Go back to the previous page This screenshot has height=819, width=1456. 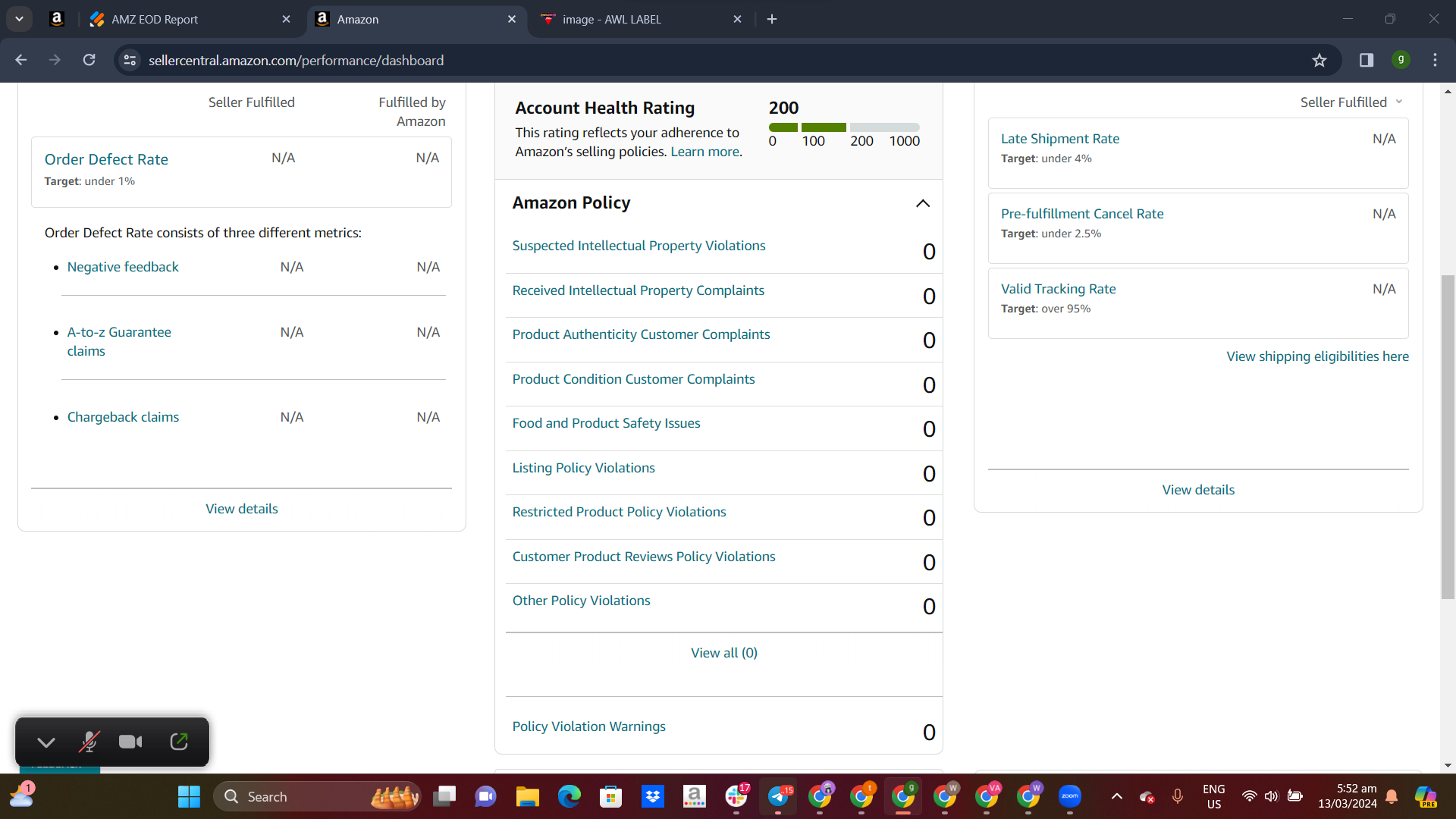click(x=21, y=60)
